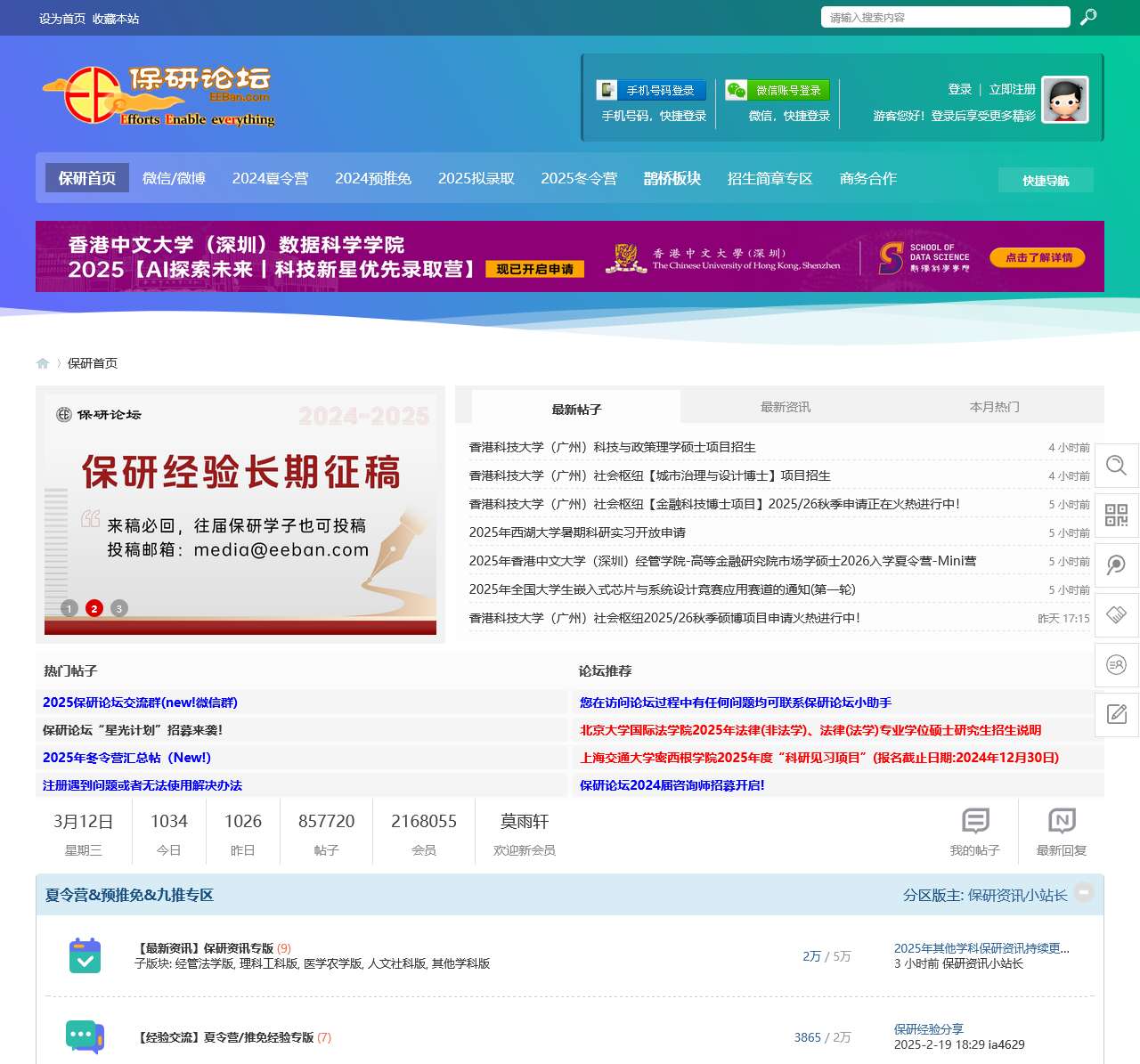Open the 2024夏令营 nav item
This screenshot has width=1140, height=1064.
coord(270,178)
